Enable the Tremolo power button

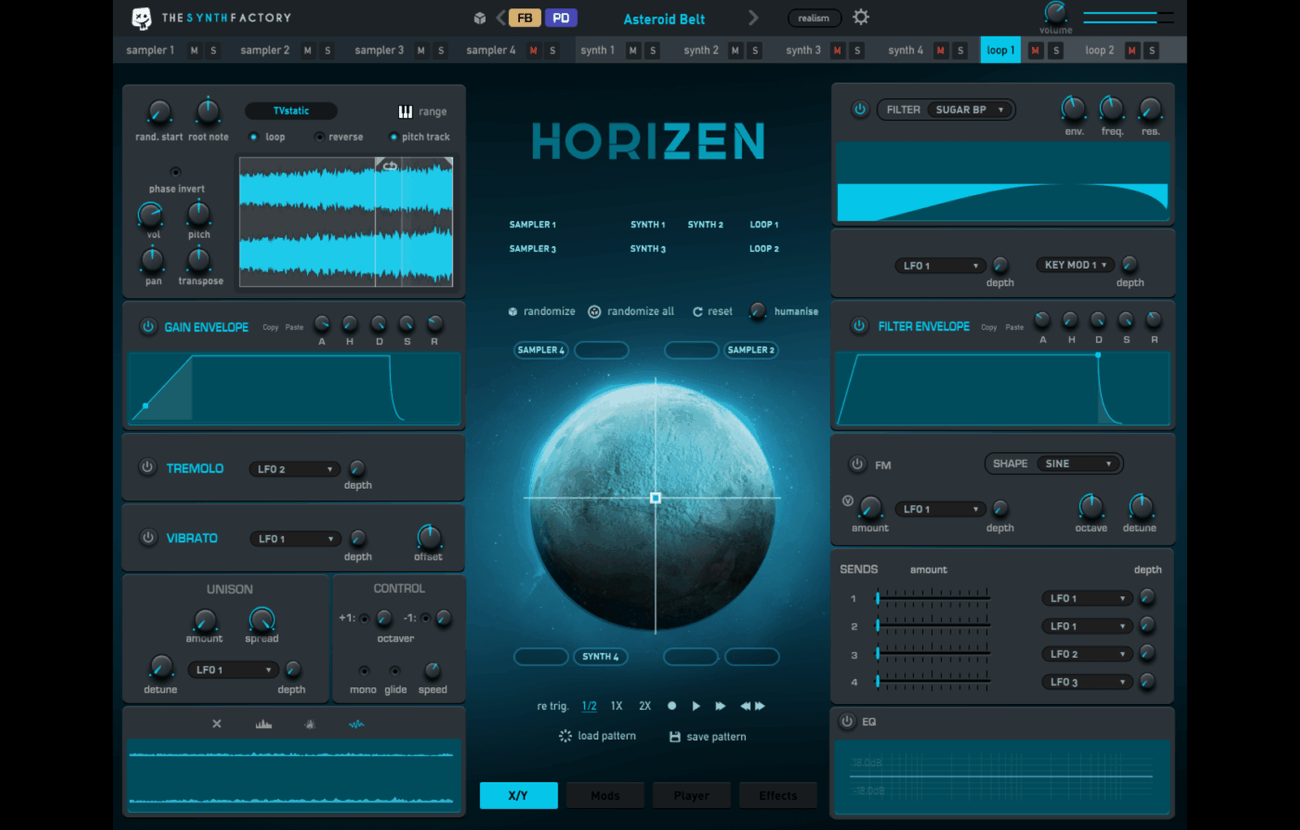coord(147,467)
